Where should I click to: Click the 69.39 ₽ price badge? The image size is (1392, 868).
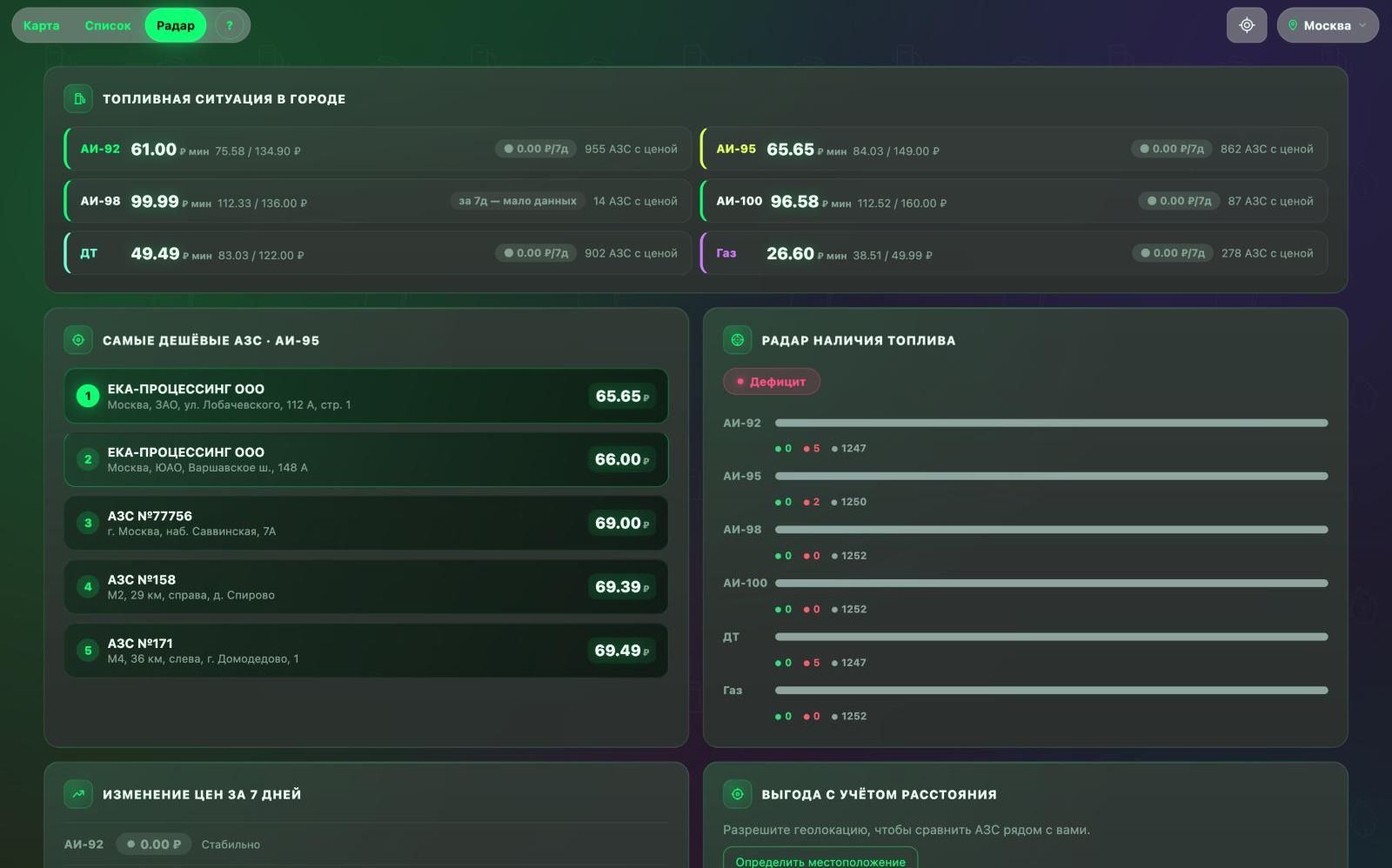point(622,587)
